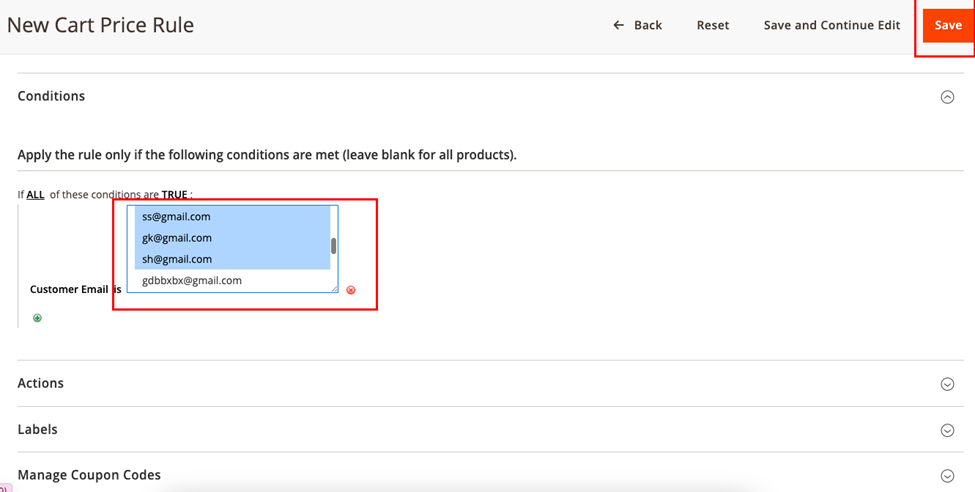The height and width of the screenshot is (492, 975).
Task: Reset the cart price rule form
Action: coord(713,26)
